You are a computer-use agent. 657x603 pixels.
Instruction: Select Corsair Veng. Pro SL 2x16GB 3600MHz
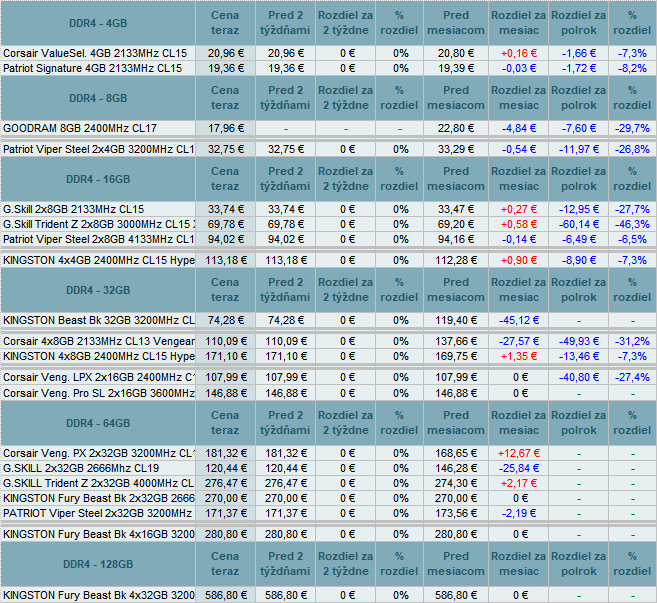click(98, 393)
